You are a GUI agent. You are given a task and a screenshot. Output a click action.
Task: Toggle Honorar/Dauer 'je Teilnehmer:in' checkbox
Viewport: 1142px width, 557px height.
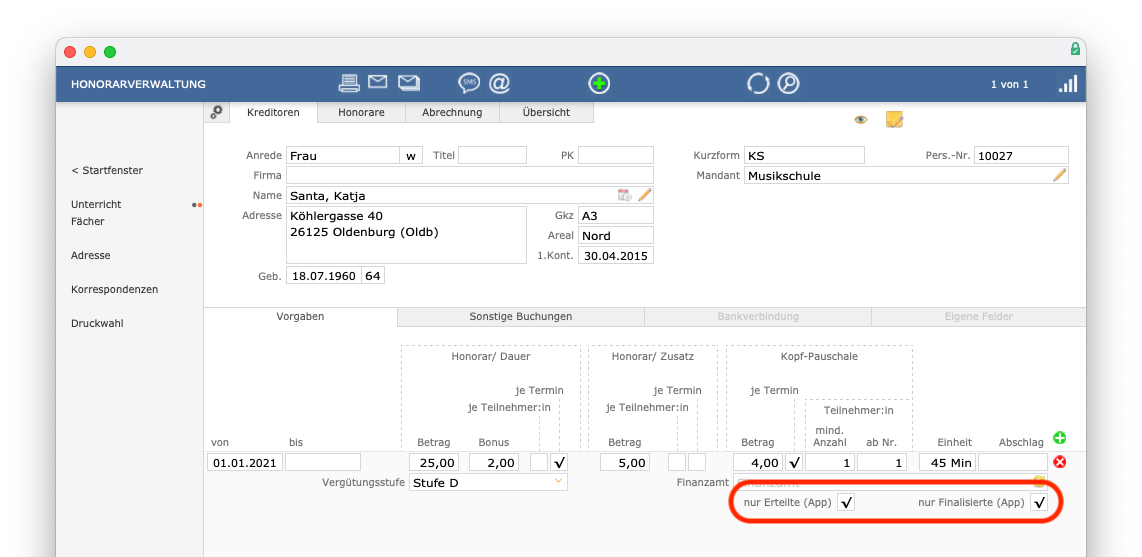(x=539, y=462)
